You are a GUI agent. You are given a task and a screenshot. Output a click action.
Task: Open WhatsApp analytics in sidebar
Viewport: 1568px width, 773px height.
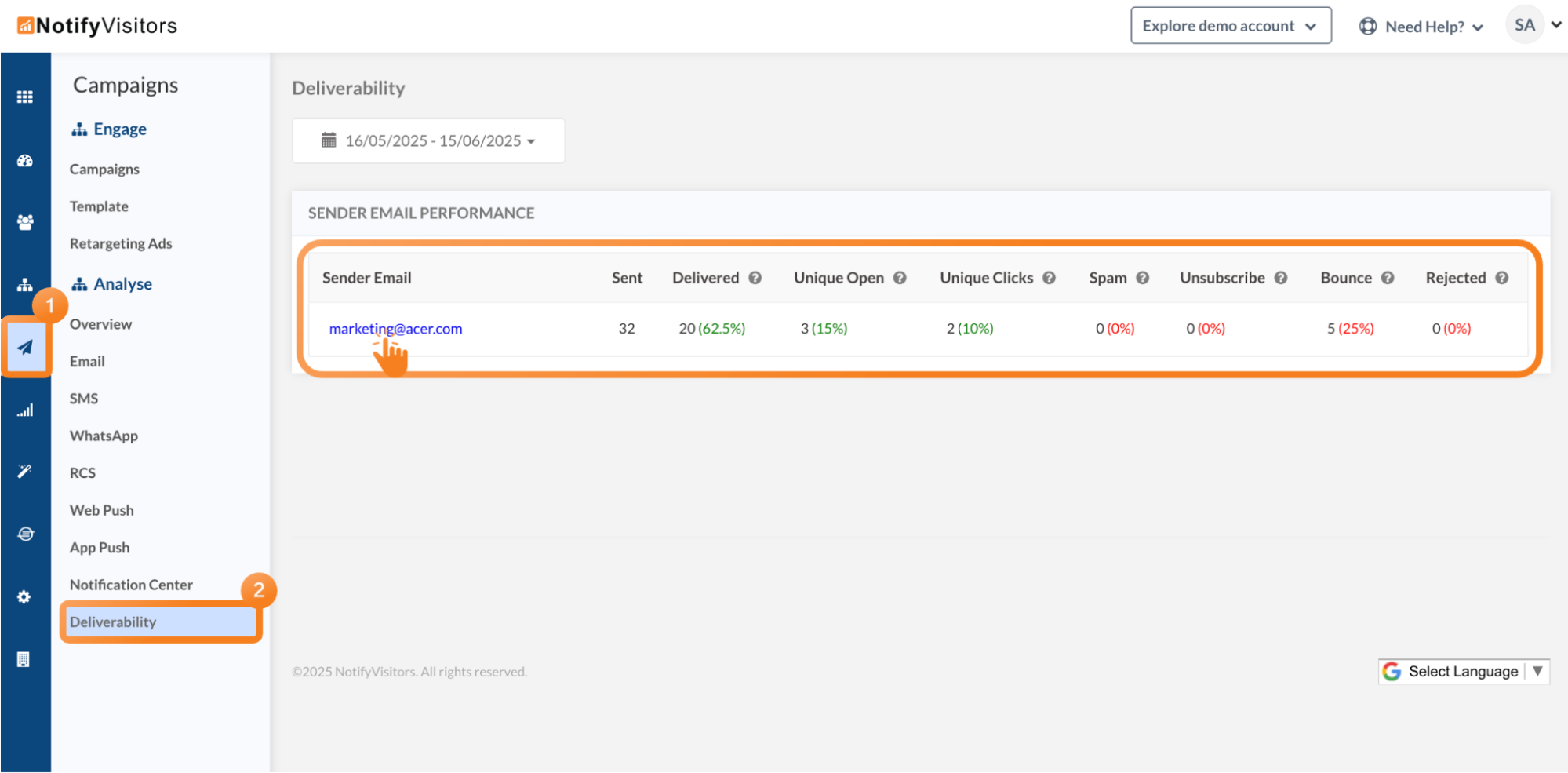pyautogui.click(x=104, y=436)
